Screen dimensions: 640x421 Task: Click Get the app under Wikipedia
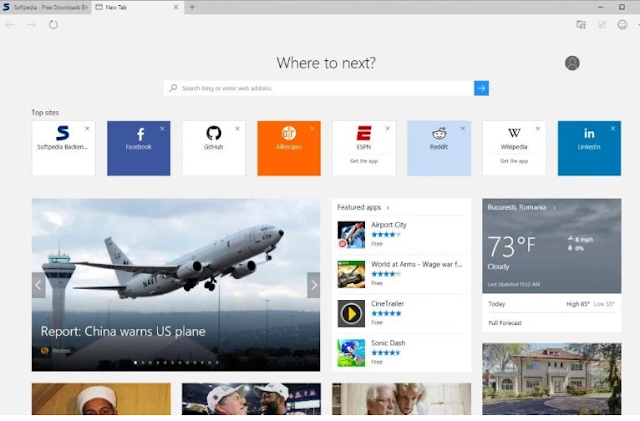coord(514,161)
